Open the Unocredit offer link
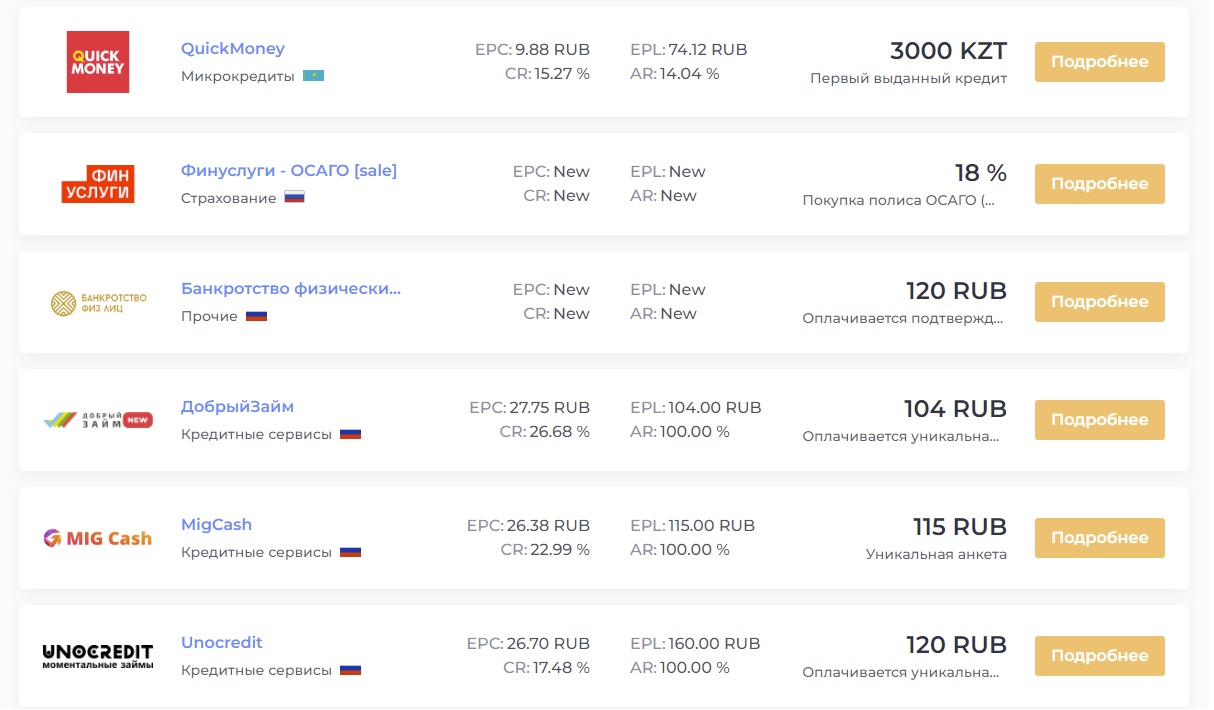The height and width of the screenshot is (710, 1214). tap(222, 643)
